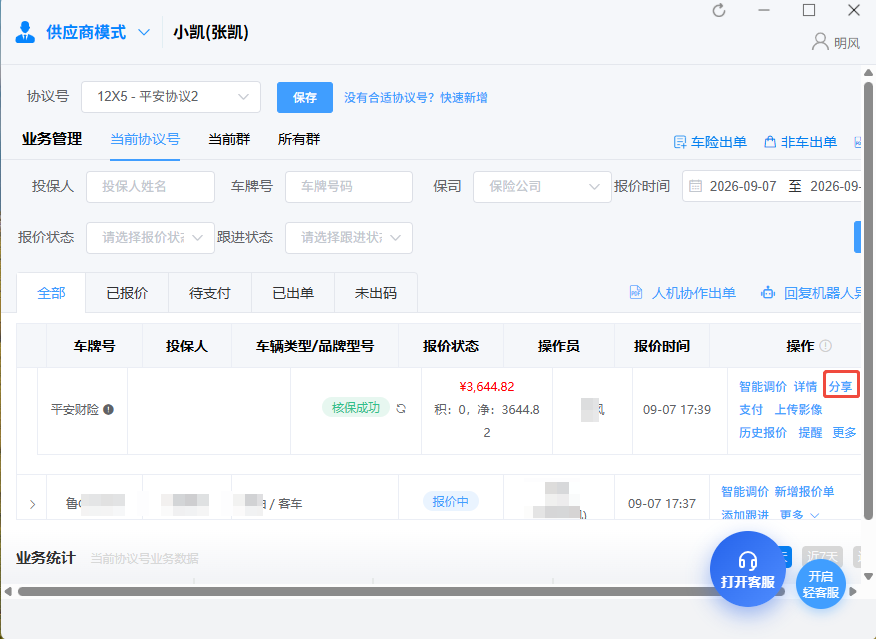Click 支付 link
The image size is (876, 639).
coord(751,409)
